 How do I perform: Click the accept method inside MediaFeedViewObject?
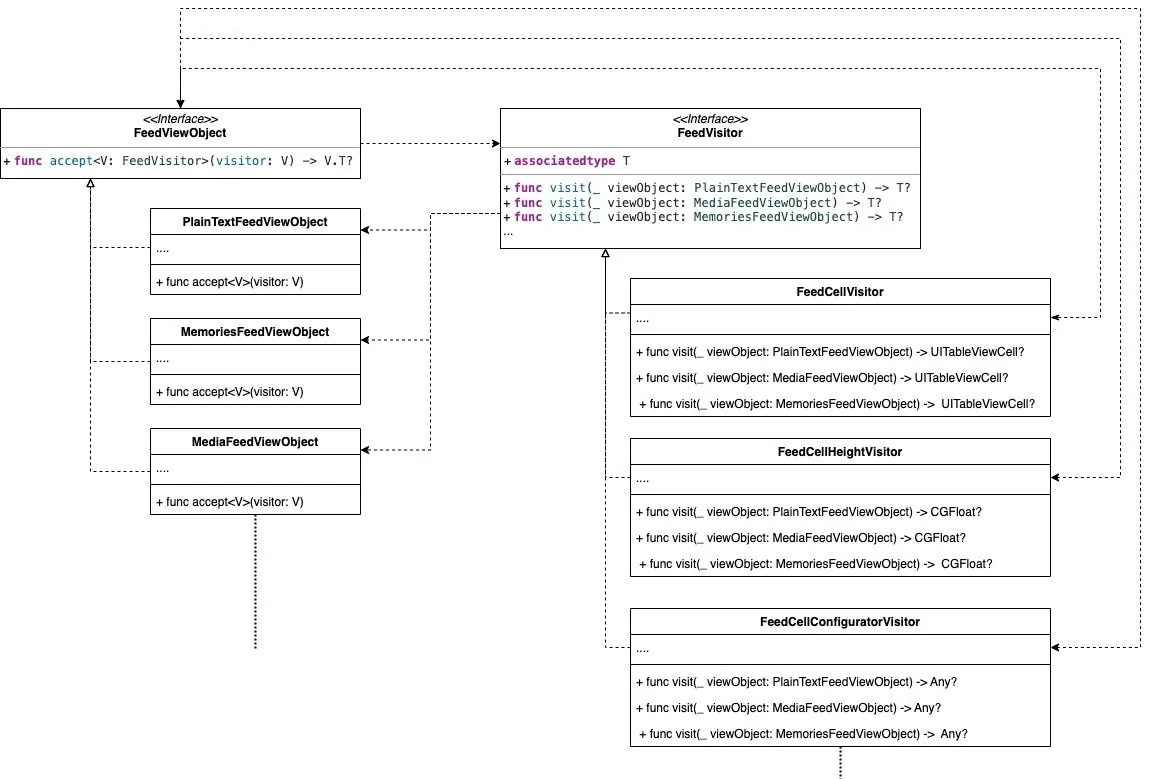(230, 502)
